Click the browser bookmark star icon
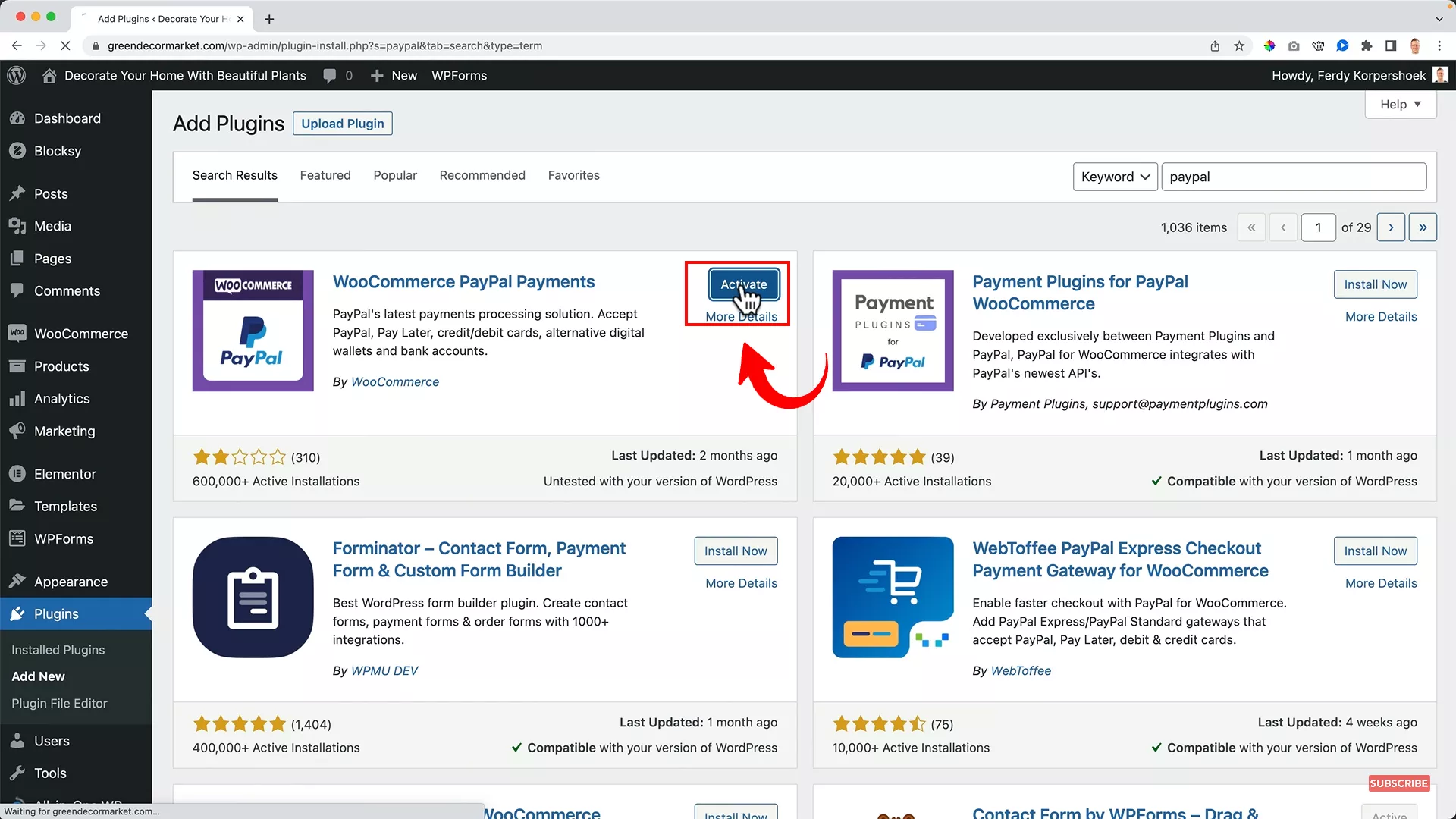Image resolution: width=1456 pixels, height=819 pixels. coord(1239,45)
